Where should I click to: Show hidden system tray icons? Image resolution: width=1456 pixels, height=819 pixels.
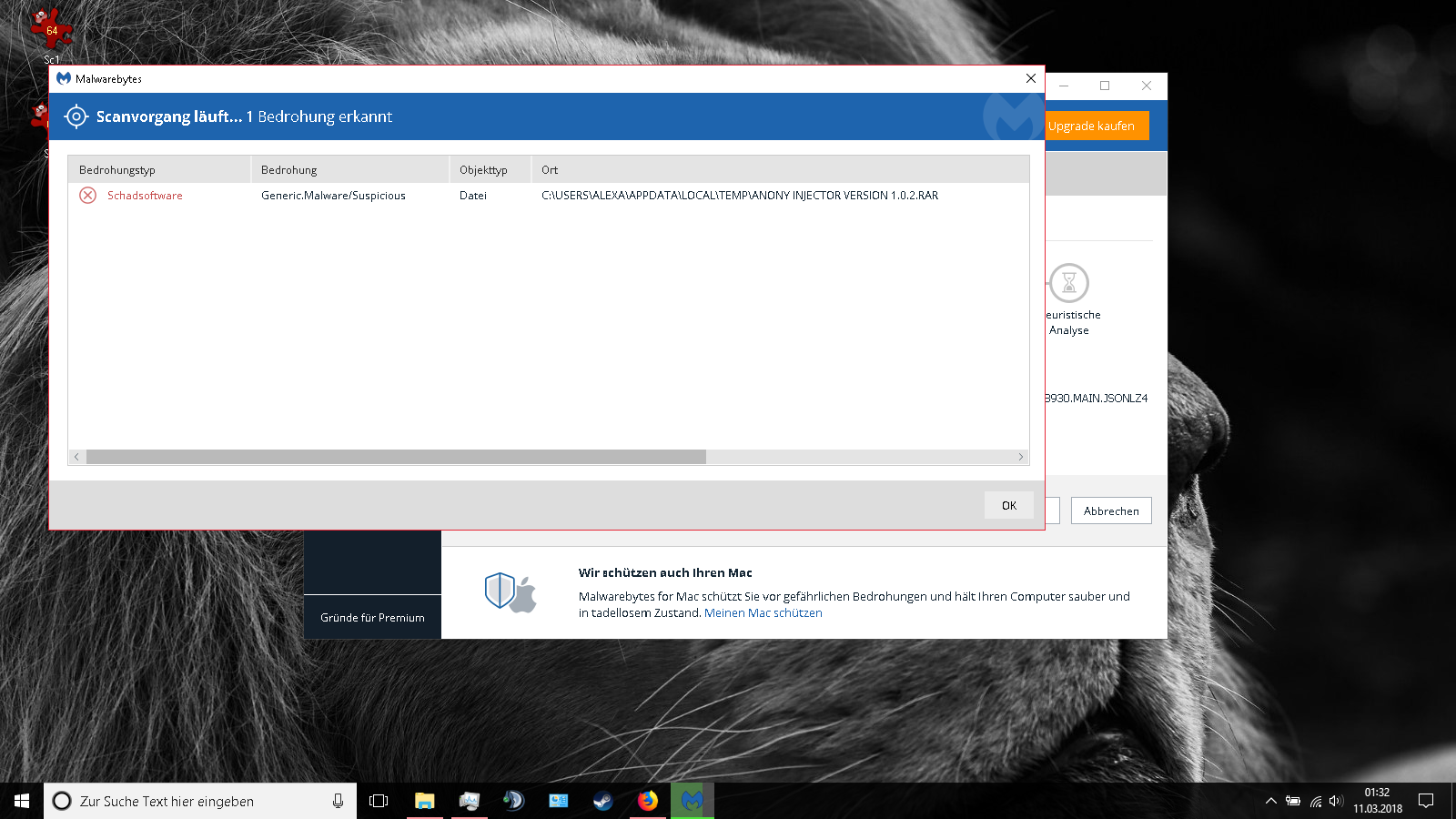(1270, 801)
